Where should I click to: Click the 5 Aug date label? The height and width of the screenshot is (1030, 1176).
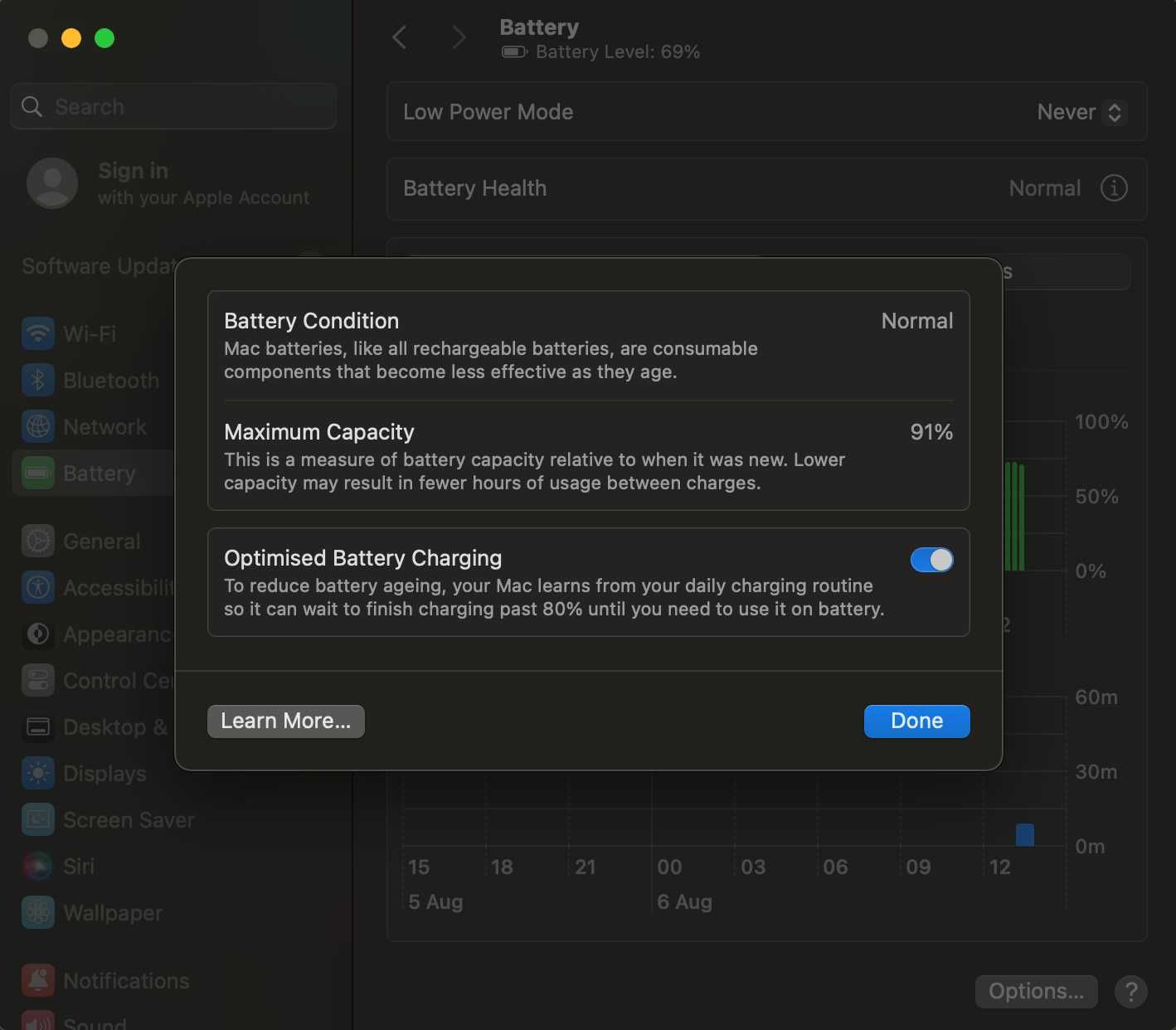tap(435, 901)
